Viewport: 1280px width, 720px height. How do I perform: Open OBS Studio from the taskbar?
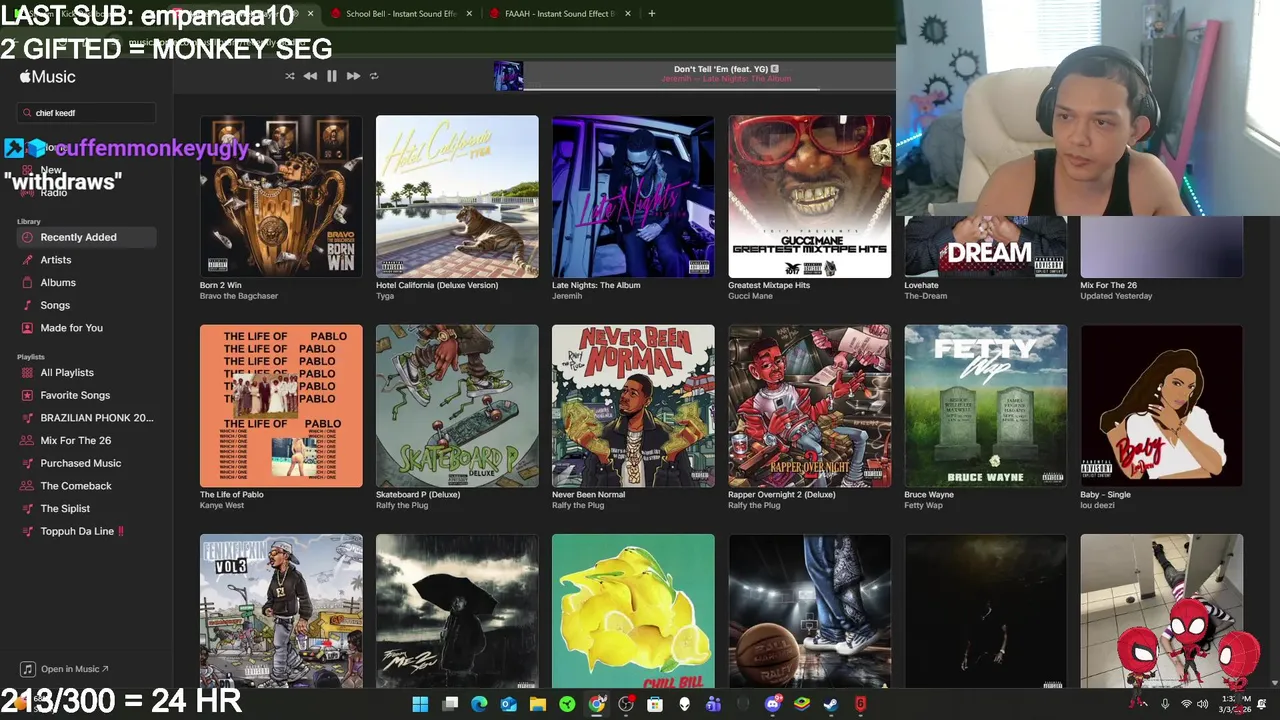(626, 704)
